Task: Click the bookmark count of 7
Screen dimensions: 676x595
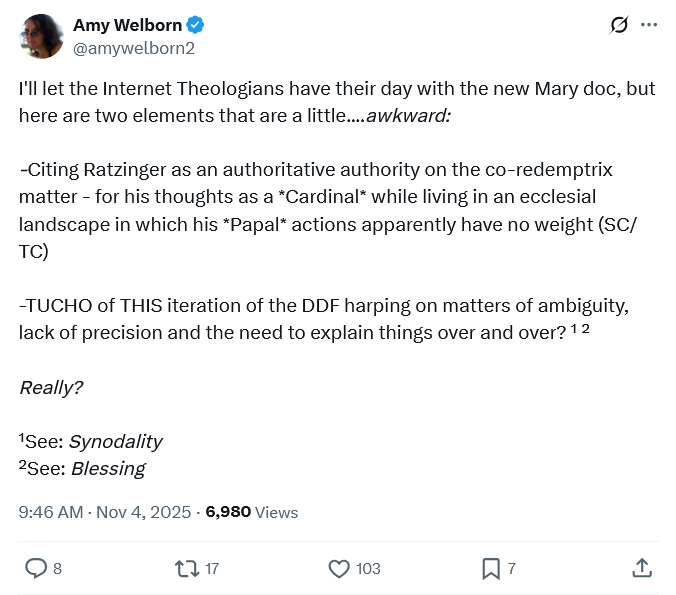Action: pyautogui.click(x=512, y=568)
